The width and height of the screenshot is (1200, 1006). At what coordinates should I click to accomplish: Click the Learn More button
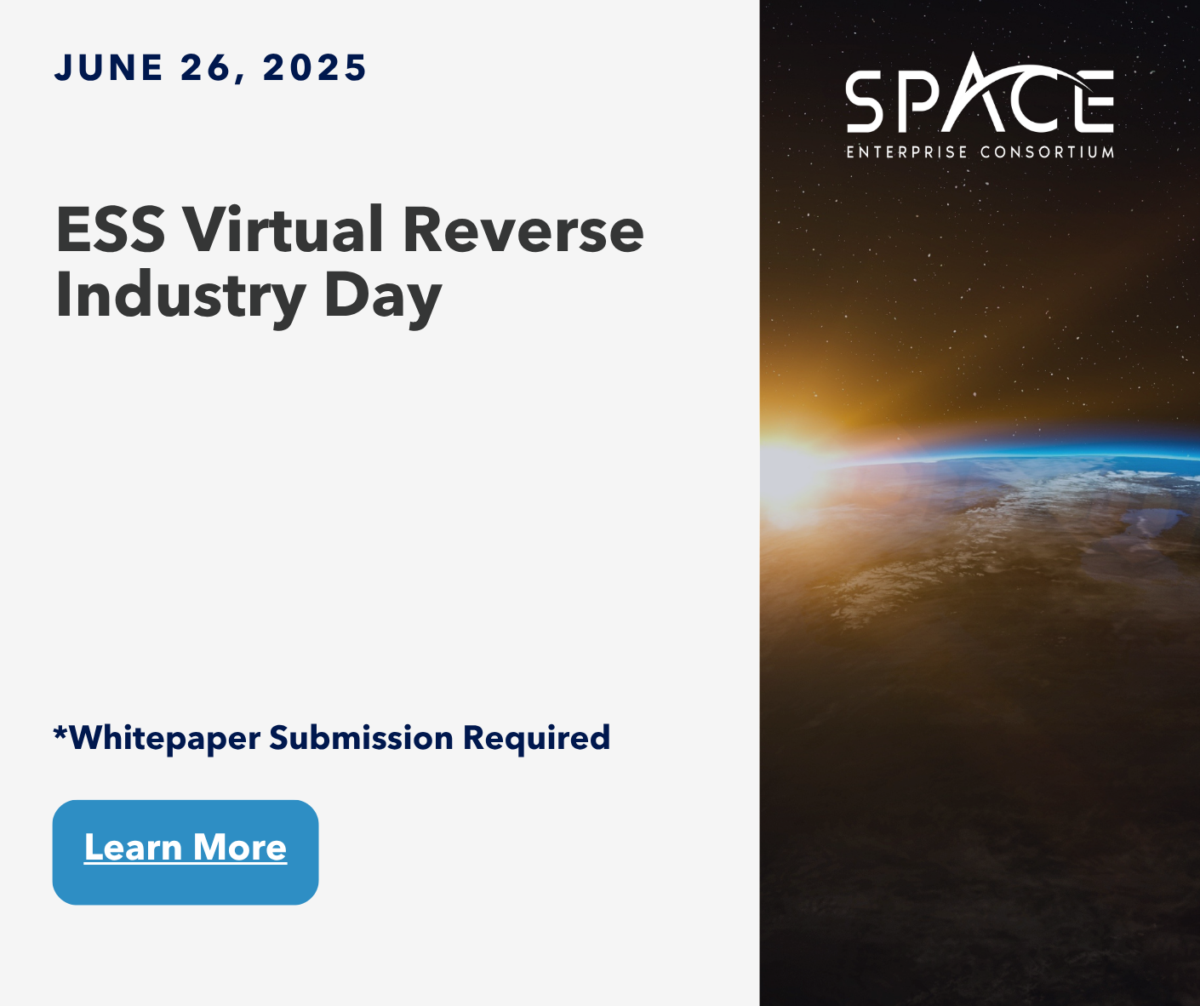pos(185,851)
